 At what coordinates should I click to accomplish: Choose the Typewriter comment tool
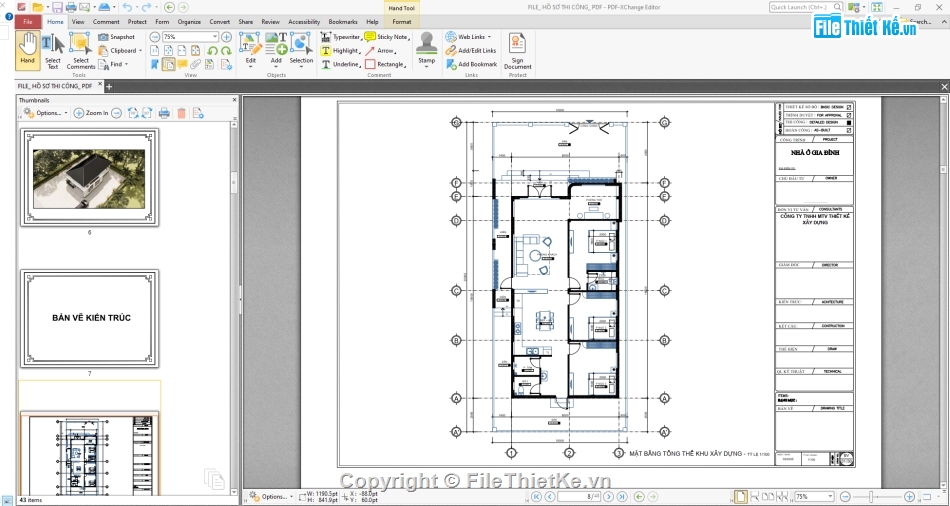pos(340,37)
